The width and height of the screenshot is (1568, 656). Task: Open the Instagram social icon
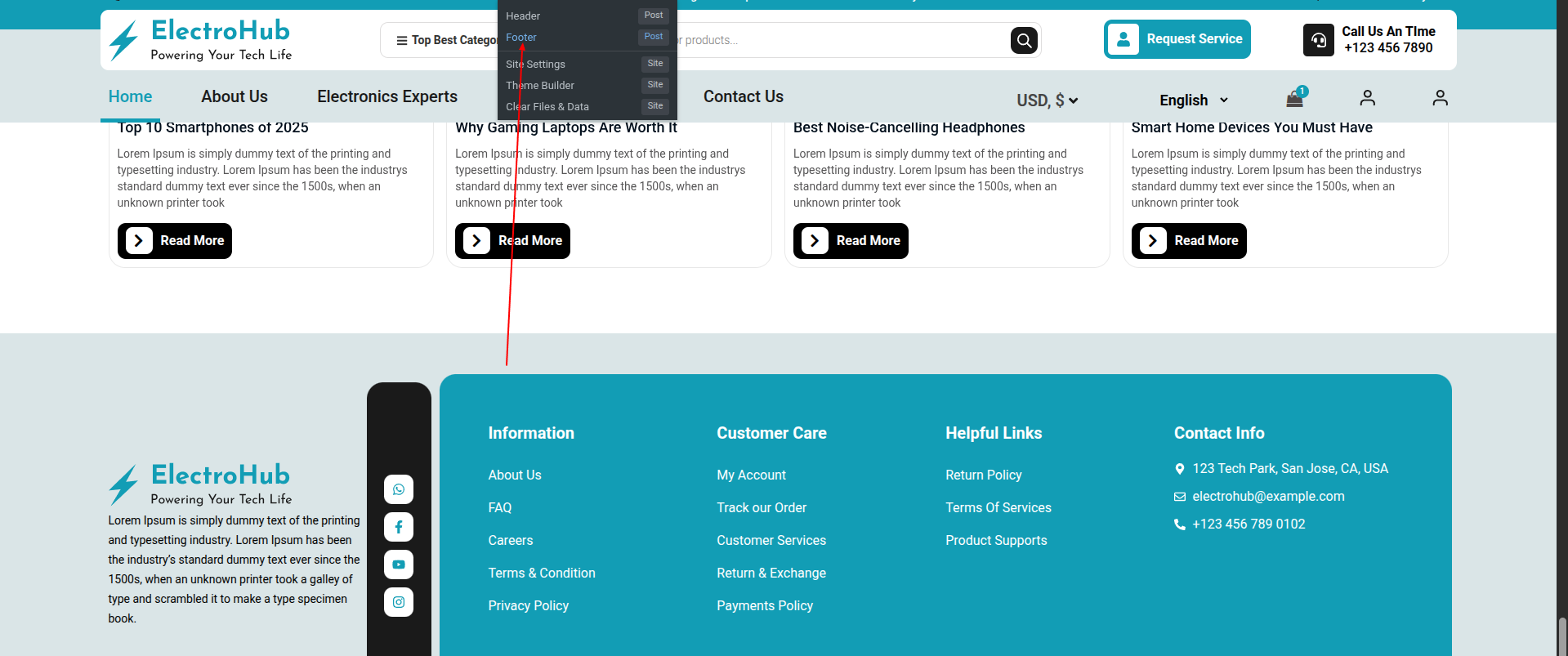tap(399, 602)
